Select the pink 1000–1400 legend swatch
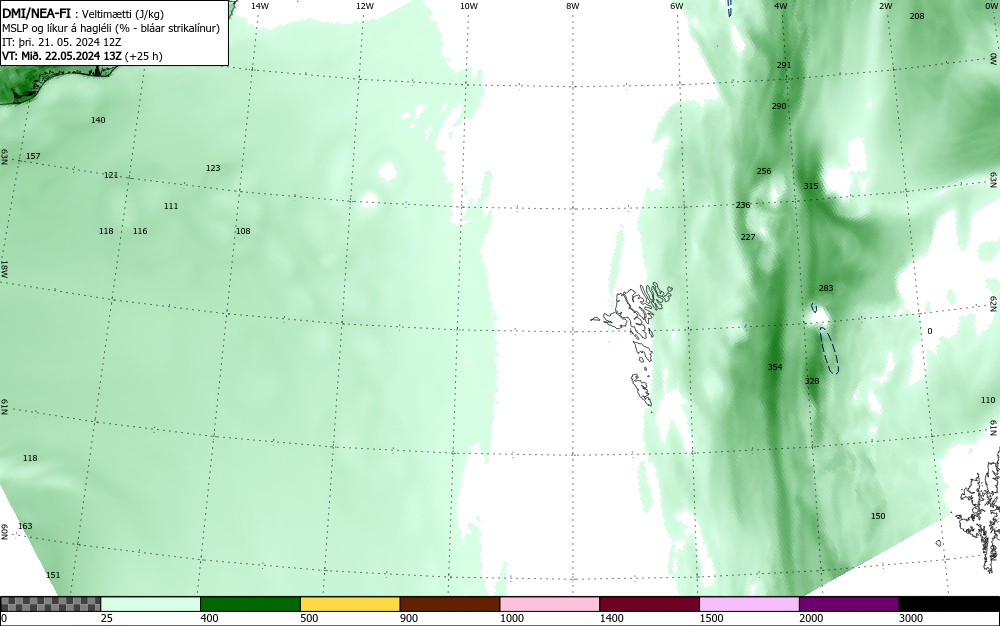Screen dimensions: 1000x626 (x=550, y=604)
